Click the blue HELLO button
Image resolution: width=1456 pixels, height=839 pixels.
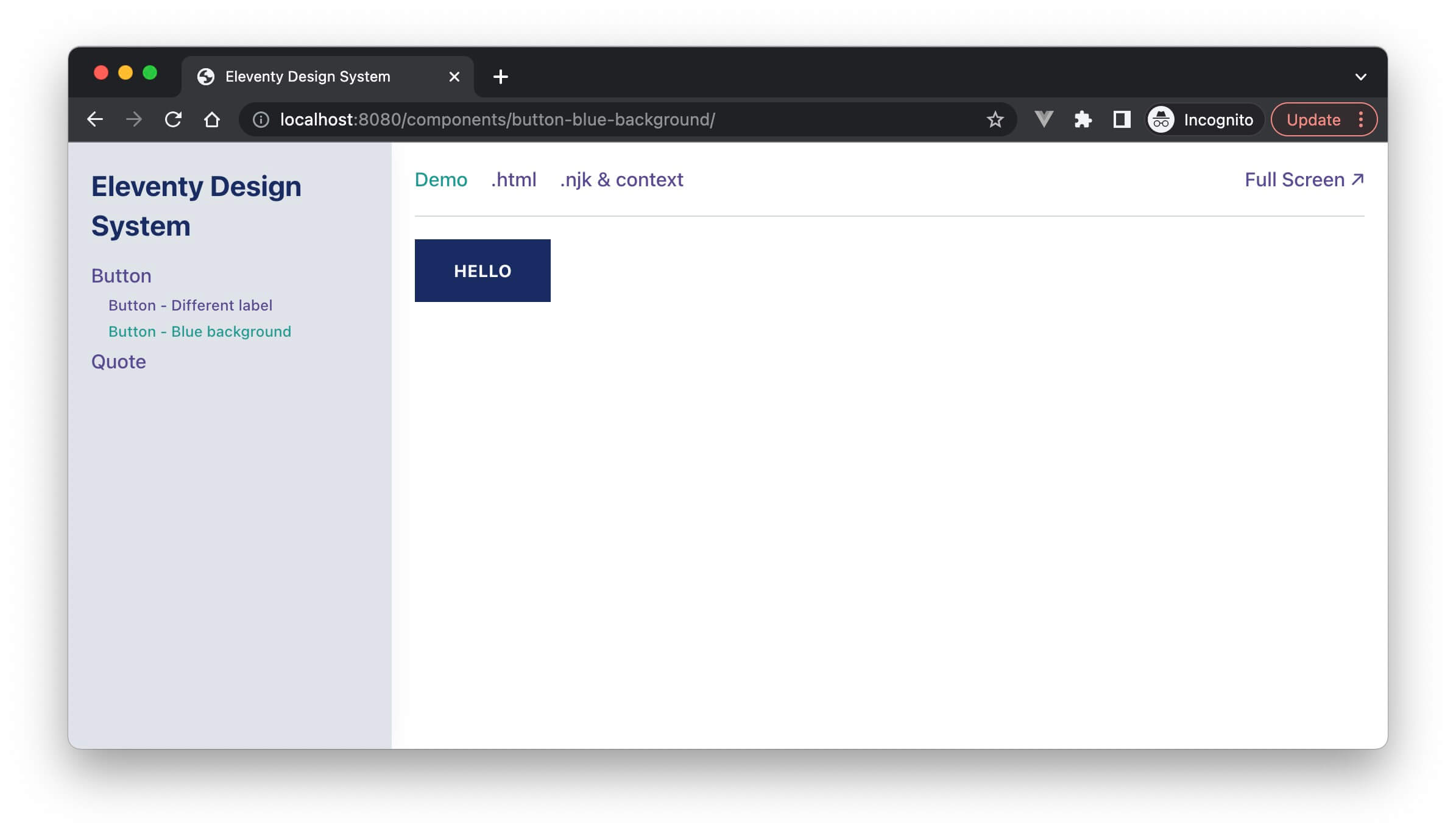[x=482, y=270]
